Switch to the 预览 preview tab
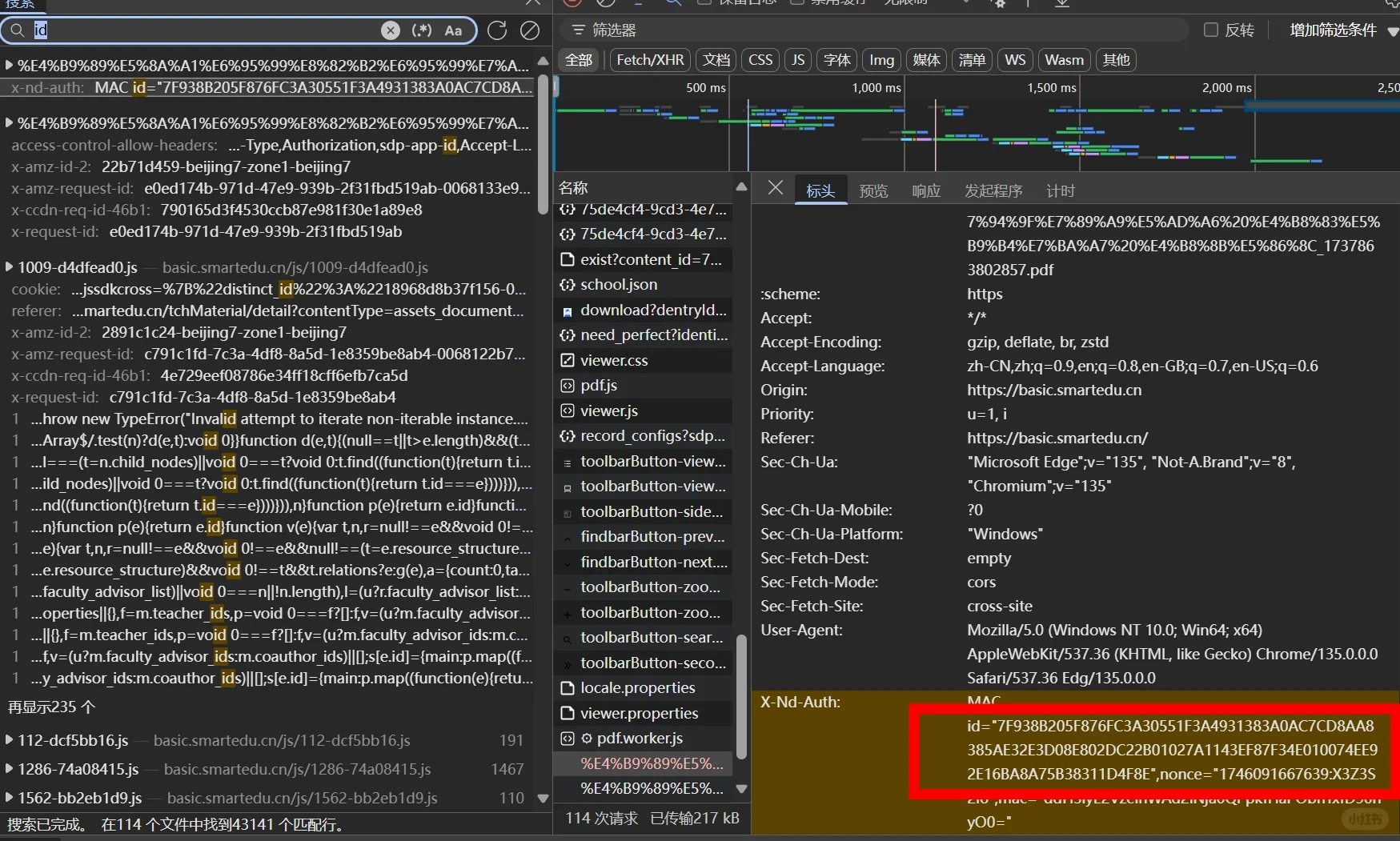This screenshot has width=1400, height=841. (x=873, y=191)
